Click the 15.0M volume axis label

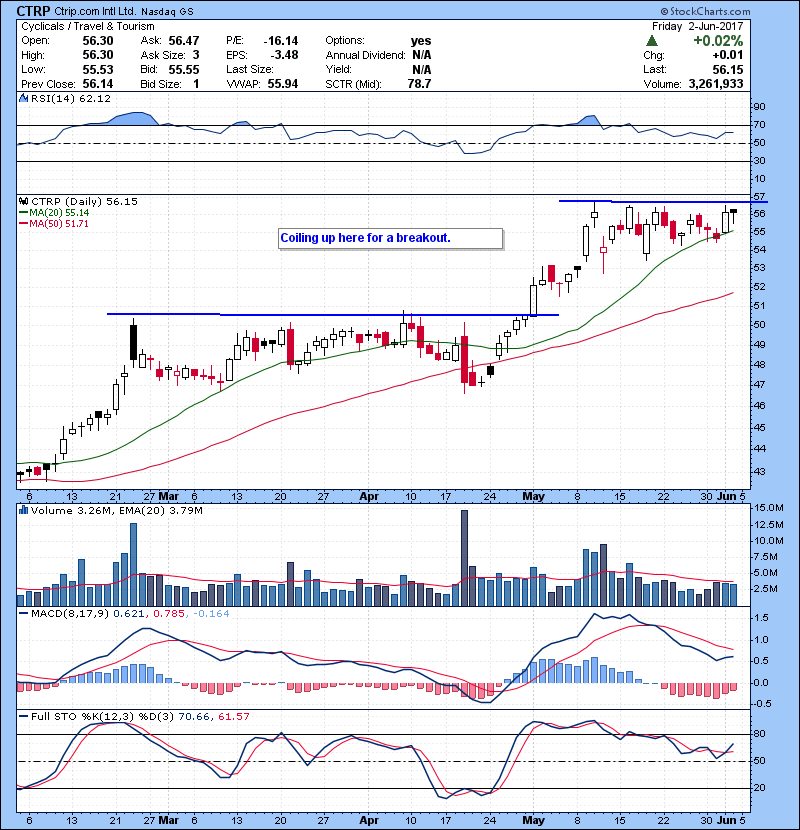[x=769, y=508]
